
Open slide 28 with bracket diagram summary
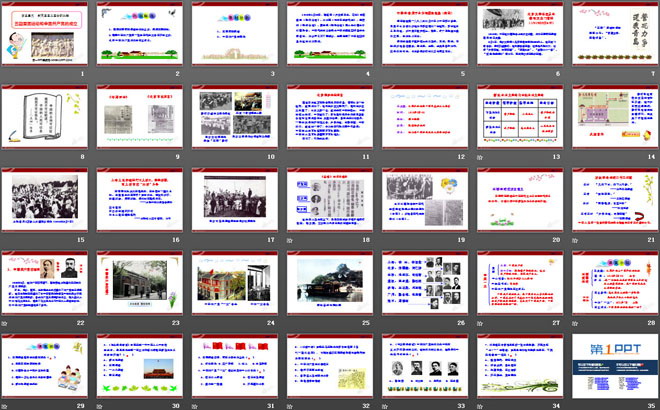611,285
